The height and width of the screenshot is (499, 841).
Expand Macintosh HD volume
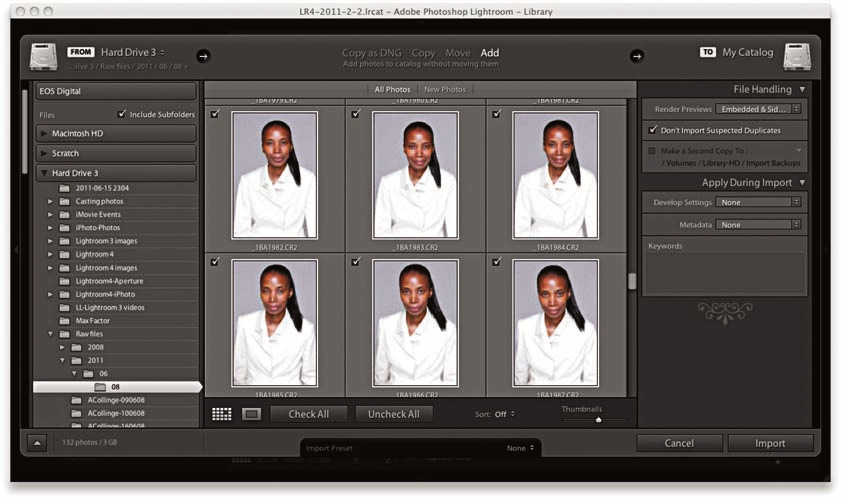click(x=44, y=133)
